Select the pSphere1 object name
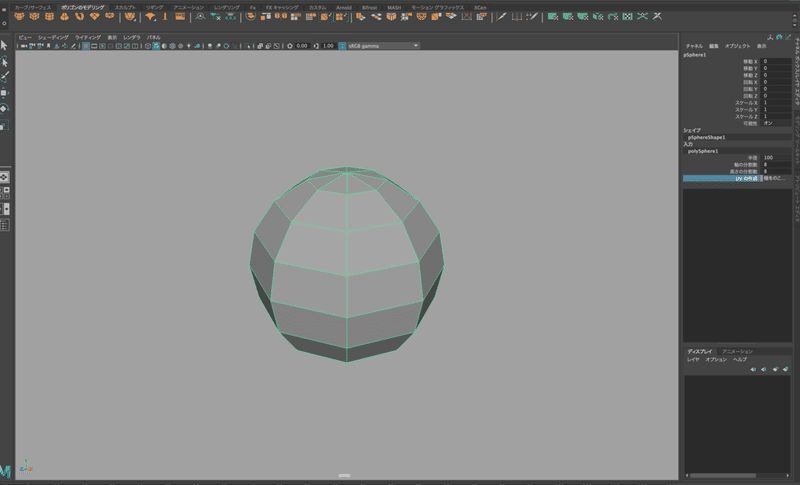The width and height of the screenshot is (800, 485). pyautogui.click(x=695, y=55)
